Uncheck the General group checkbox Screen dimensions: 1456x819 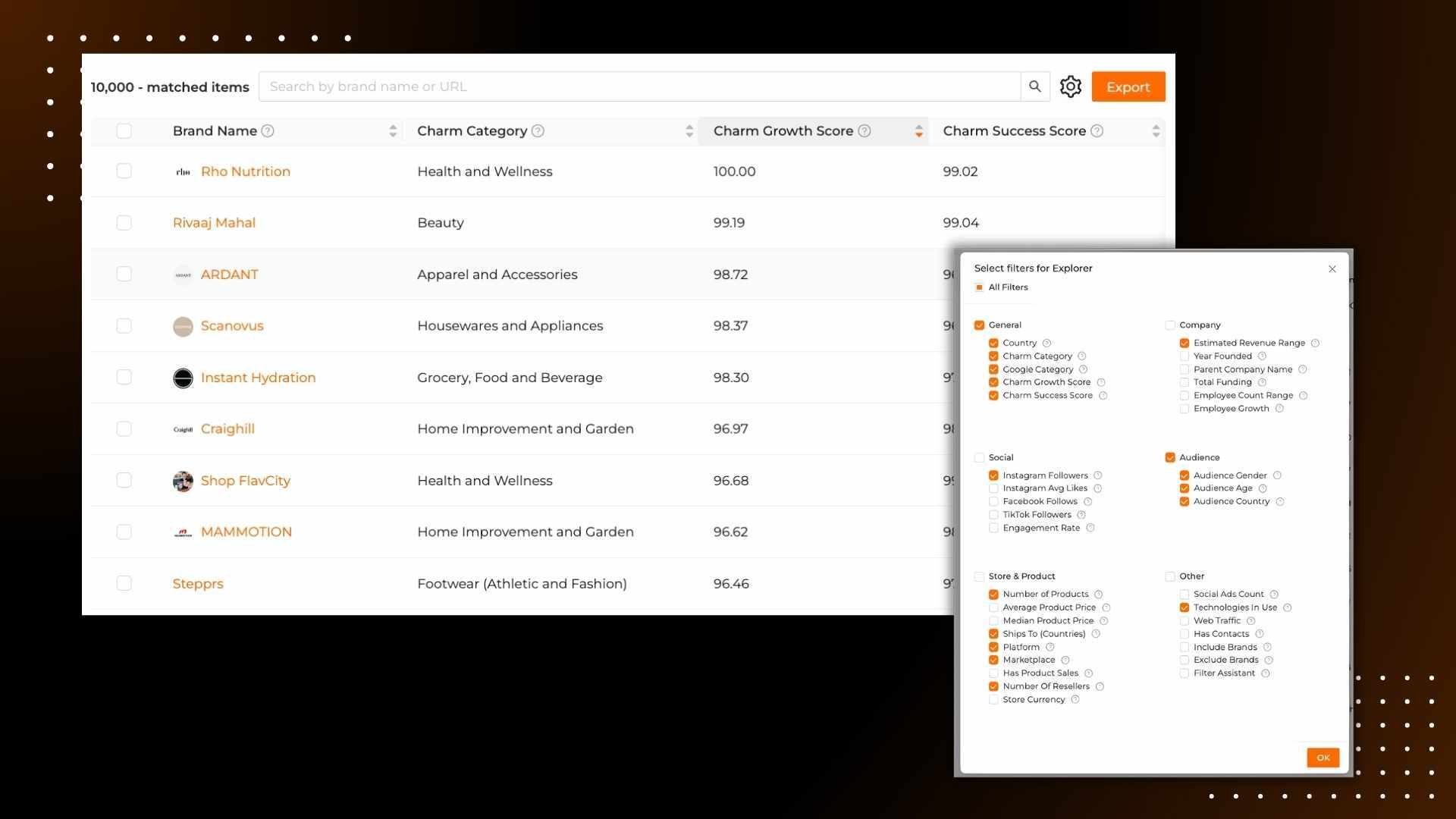979,325
